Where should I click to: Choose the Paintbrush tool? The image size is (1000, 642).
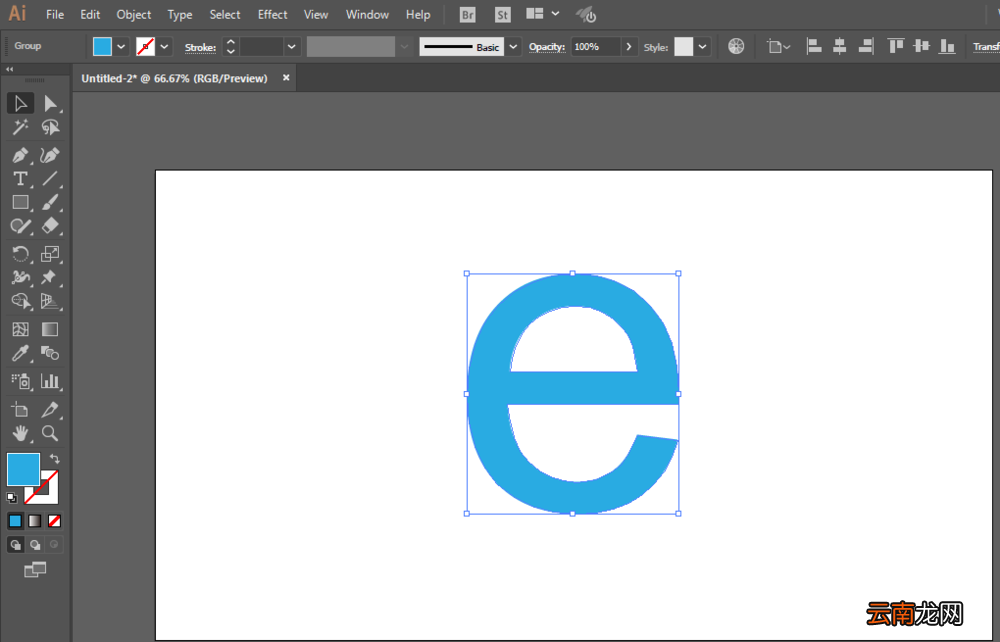click(50, 202)
